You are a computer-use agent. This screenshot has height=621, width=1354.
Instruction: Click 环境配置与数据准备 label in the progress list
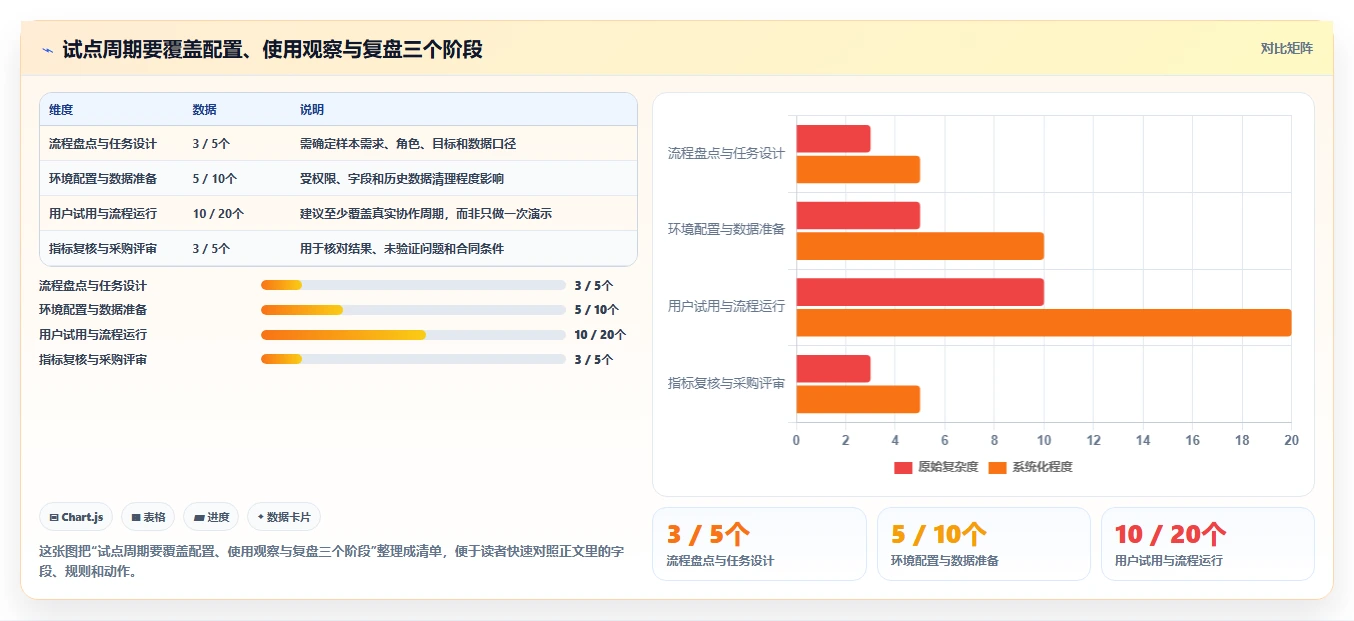click(x=93, y=310)
